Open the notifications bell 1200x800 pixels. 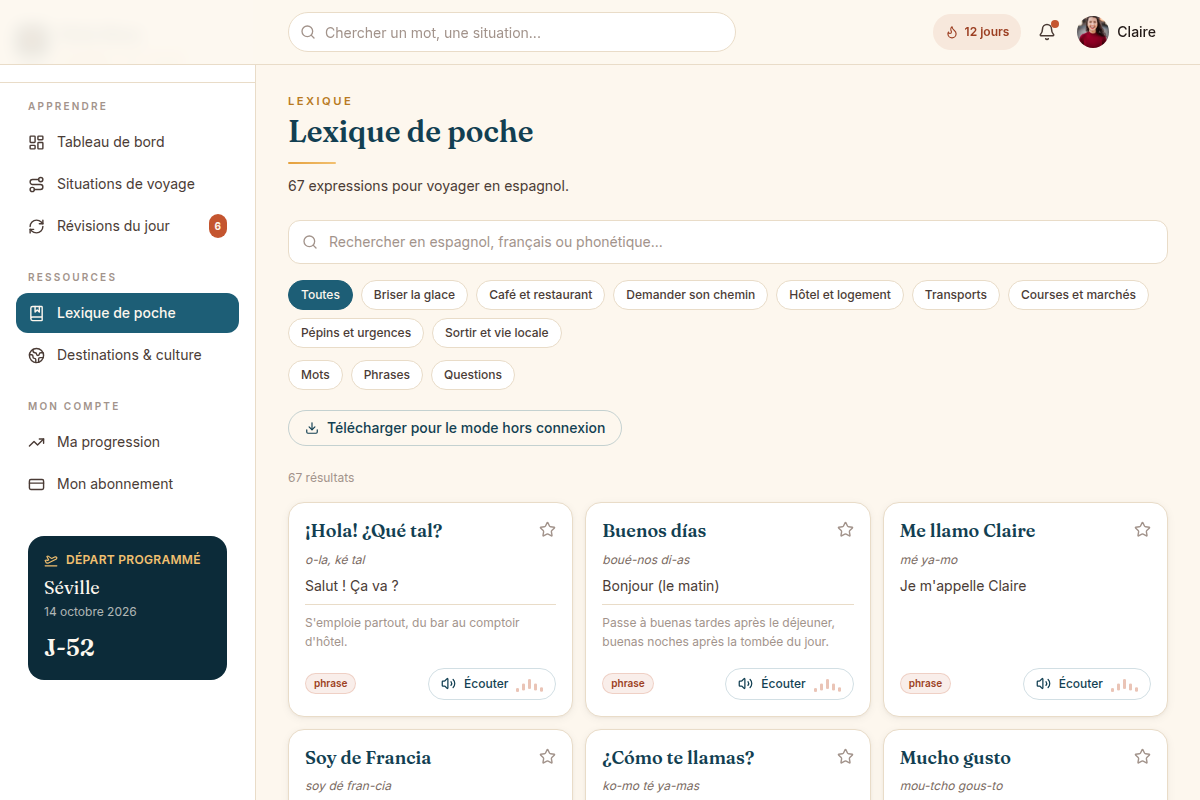click(1047, 32)
